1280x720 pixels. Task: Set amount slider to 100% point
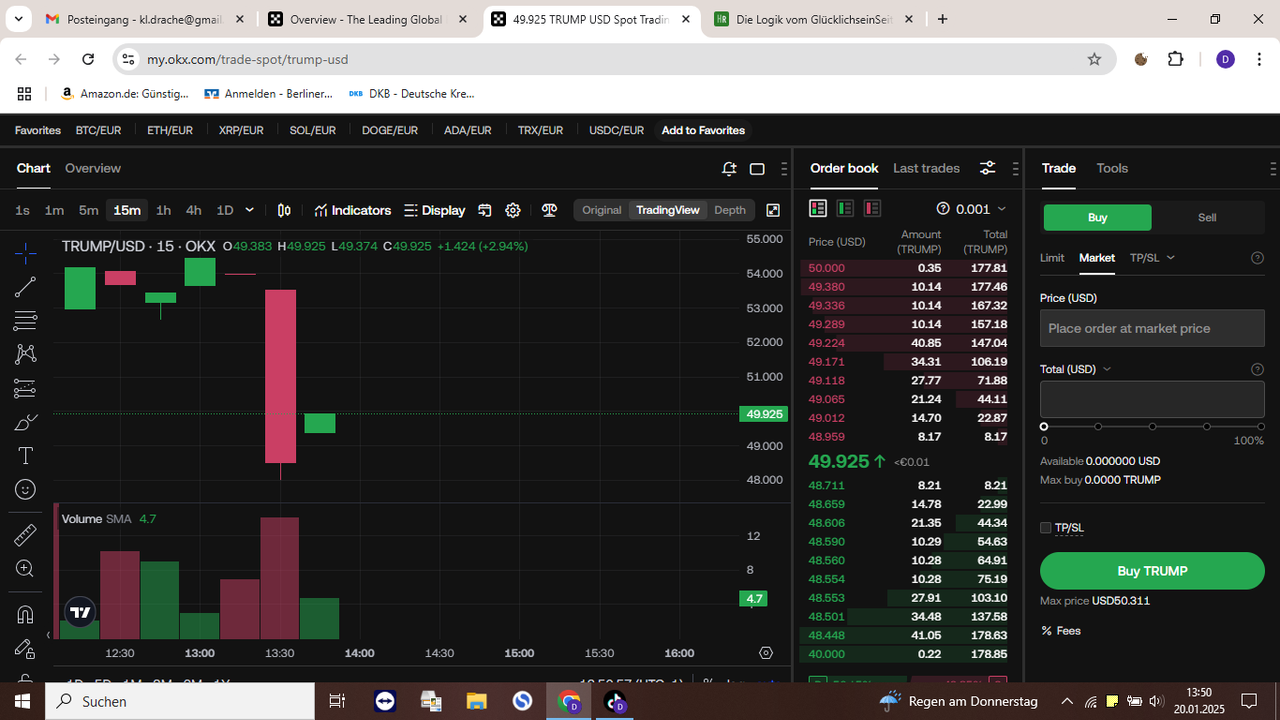1261,427
